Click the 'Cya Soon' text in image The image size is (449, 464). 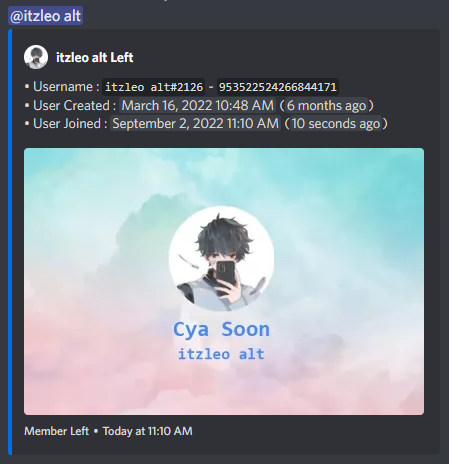coord(221,329)
